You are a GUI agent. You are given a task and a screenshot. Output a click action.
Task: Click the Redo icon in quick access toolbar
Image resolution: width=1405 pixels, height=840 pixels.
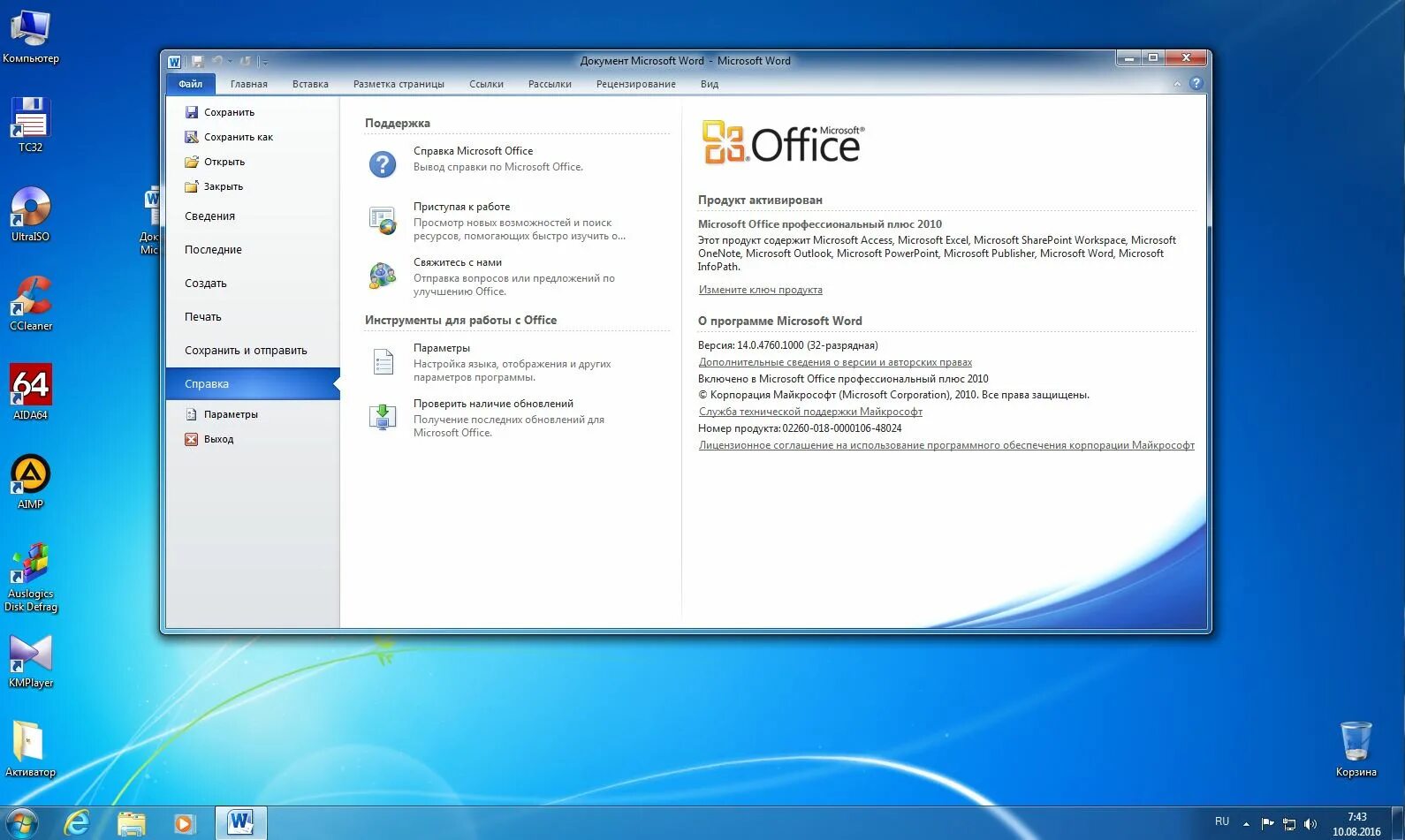(246, 61)
